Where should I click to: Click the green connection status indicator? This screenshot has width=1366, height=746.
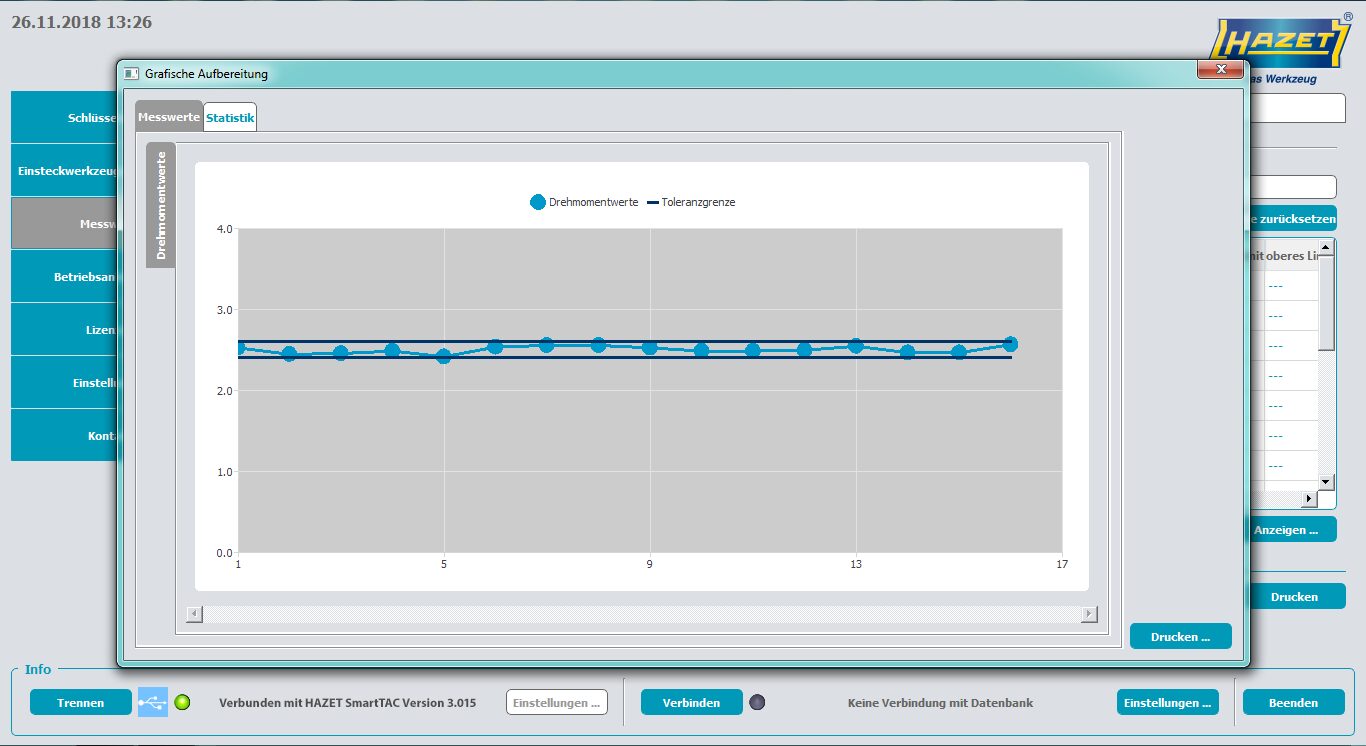tap(182, 702)
